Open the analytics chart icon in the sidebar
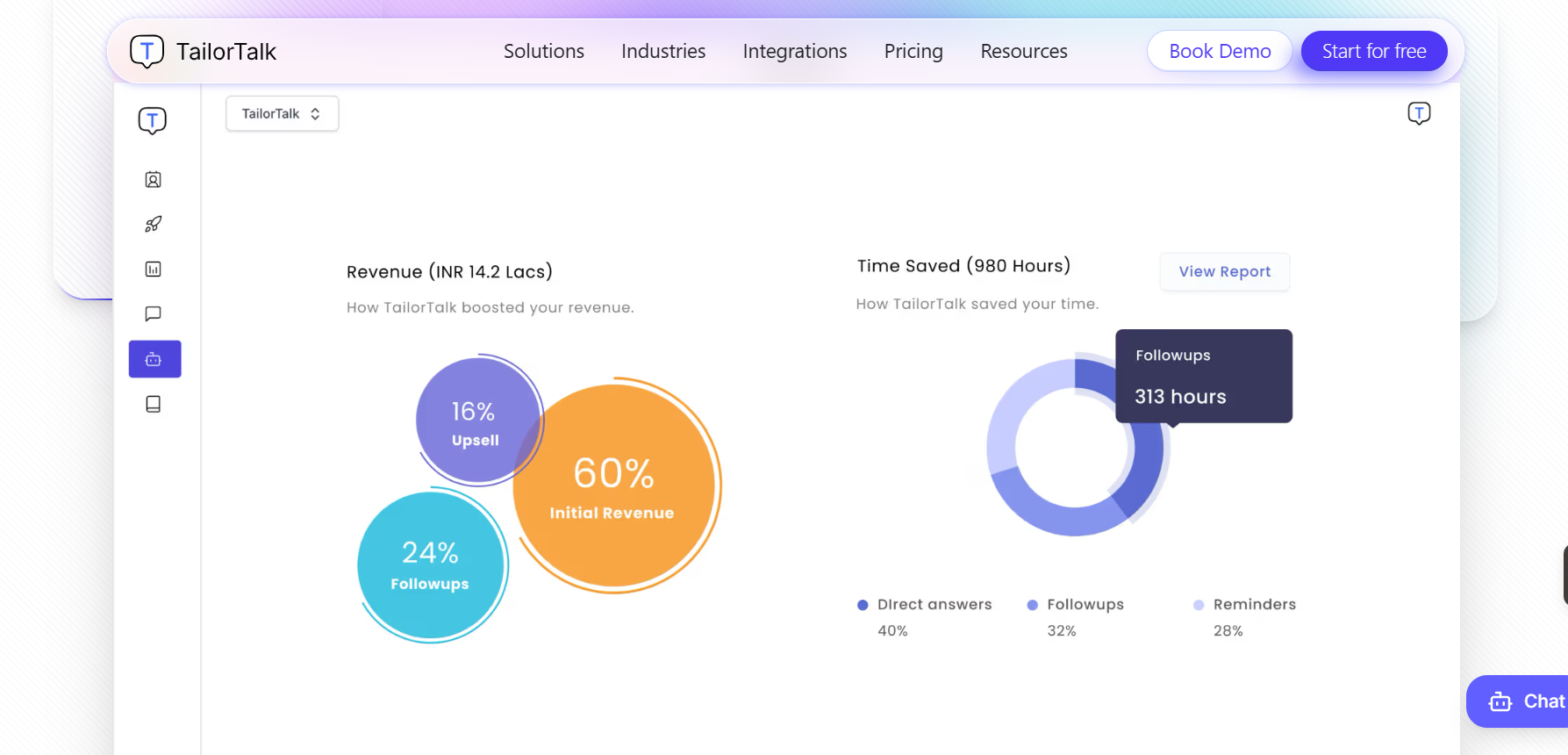This screenshot has height=755, width=1568. tap(153, 270)
